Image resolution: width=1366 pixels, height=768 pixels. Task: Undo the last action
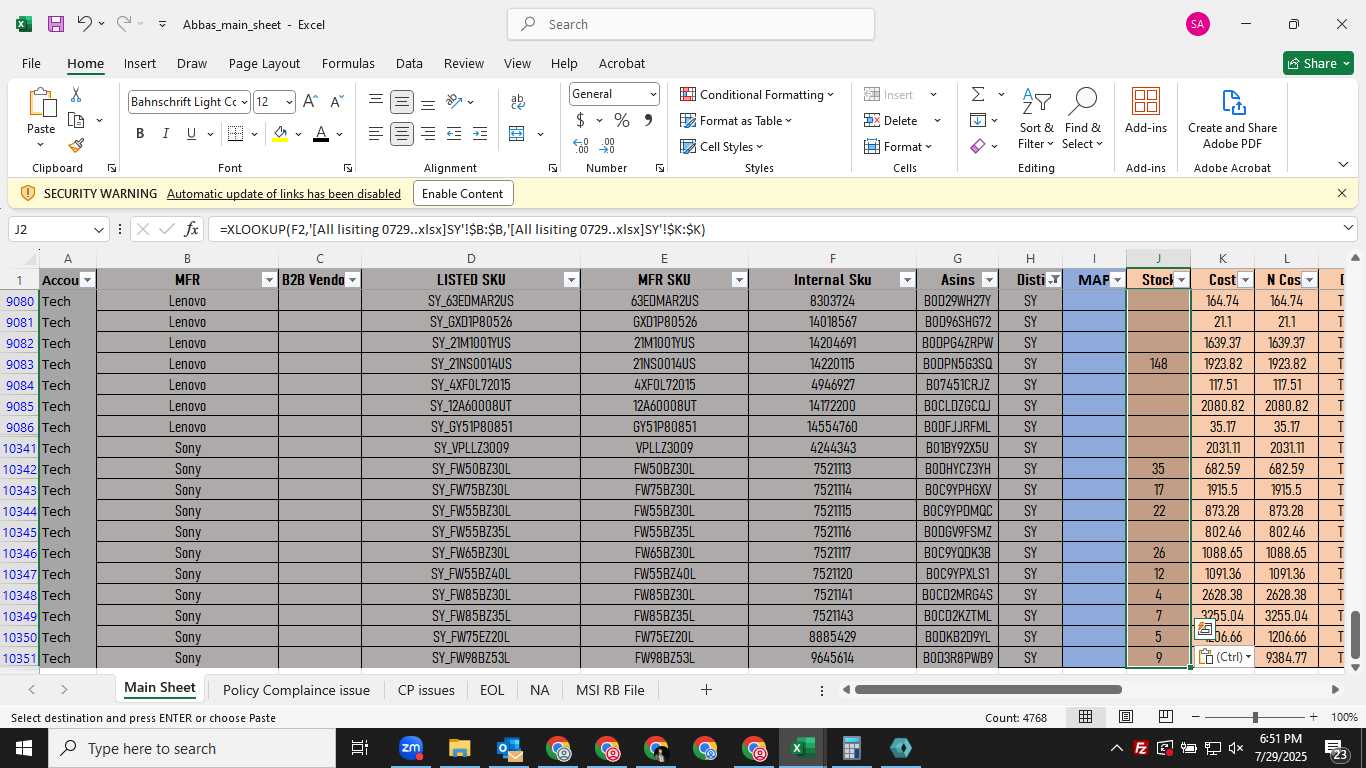(x=85, y=24)
